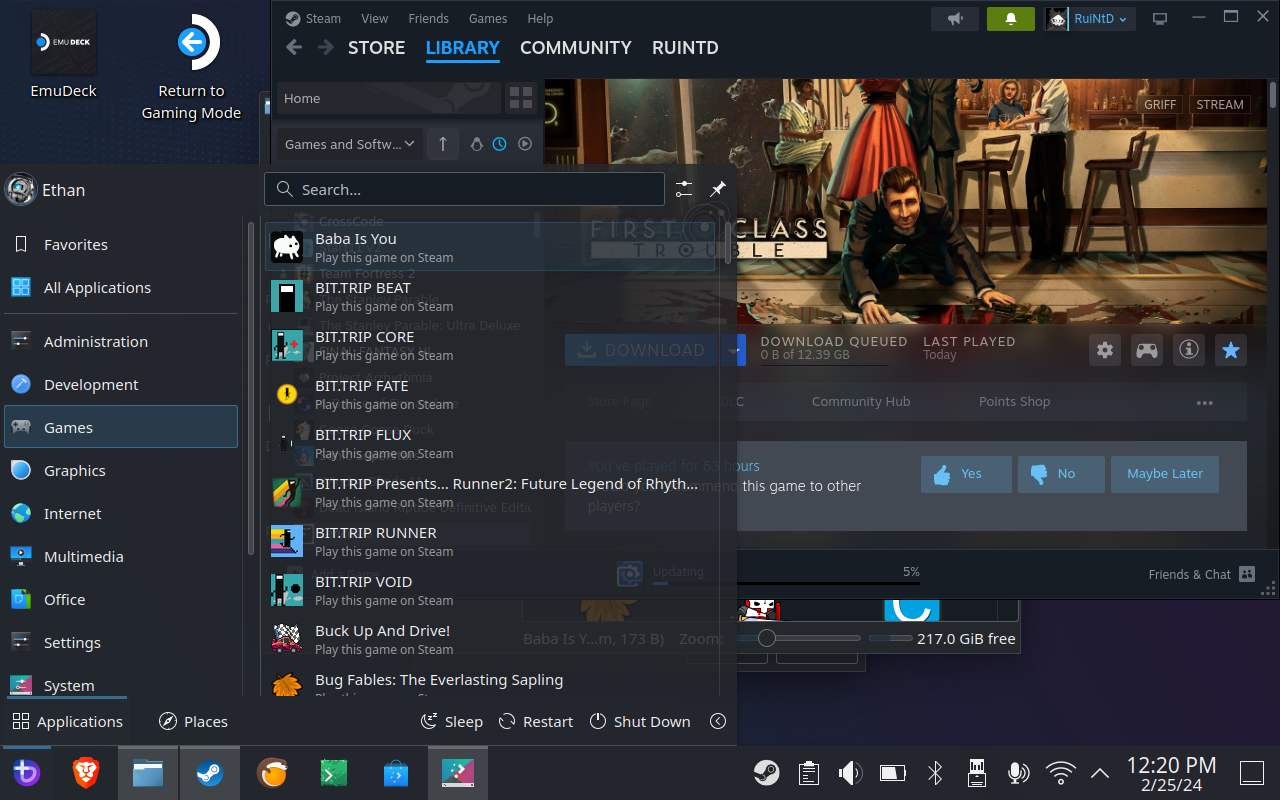
Task: Open the Games menu in Steam
Action: coord(488,19)
